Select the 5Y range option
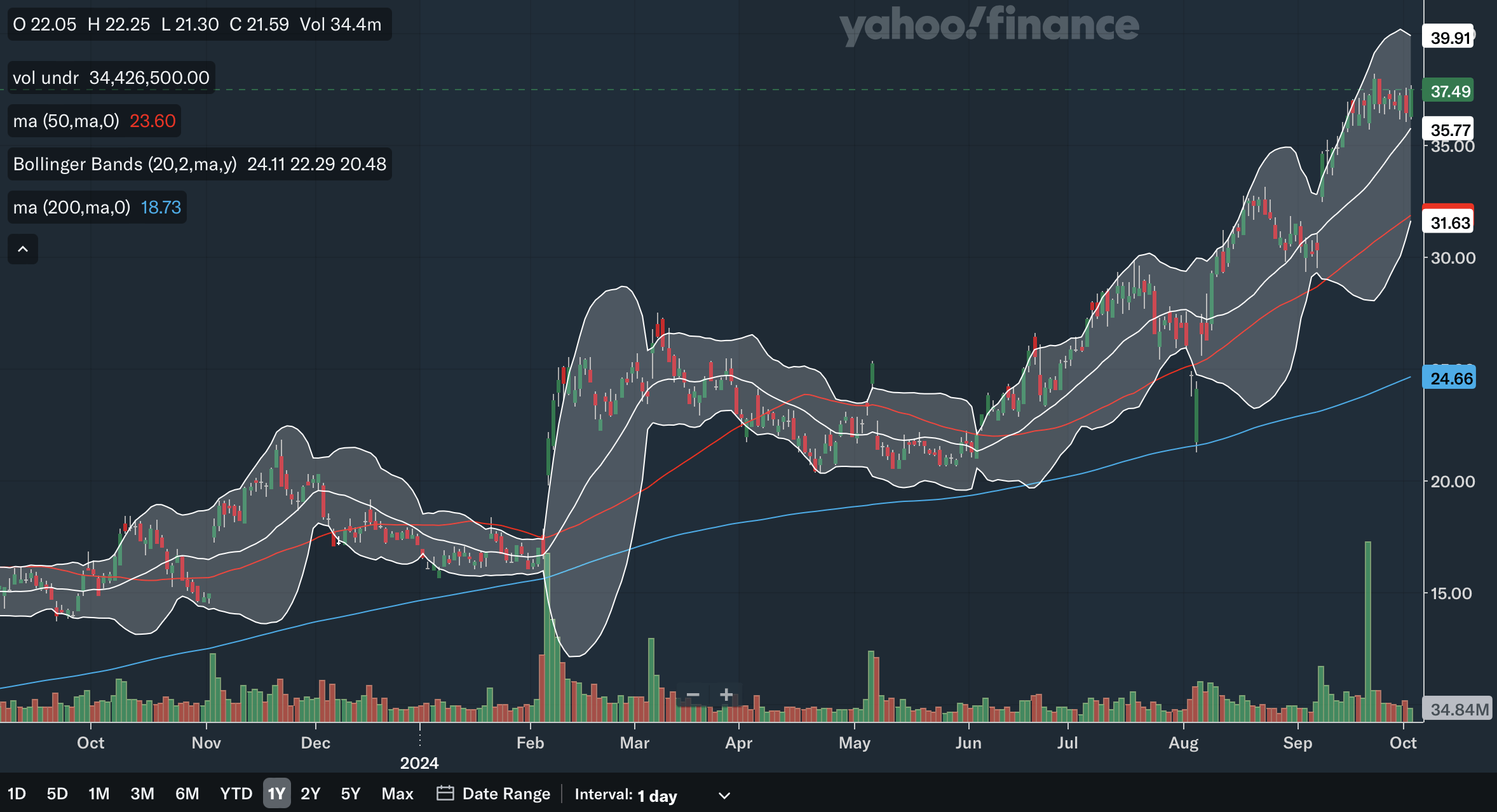This screenshot has width=1497, height=812. click(x=350, y=794)
